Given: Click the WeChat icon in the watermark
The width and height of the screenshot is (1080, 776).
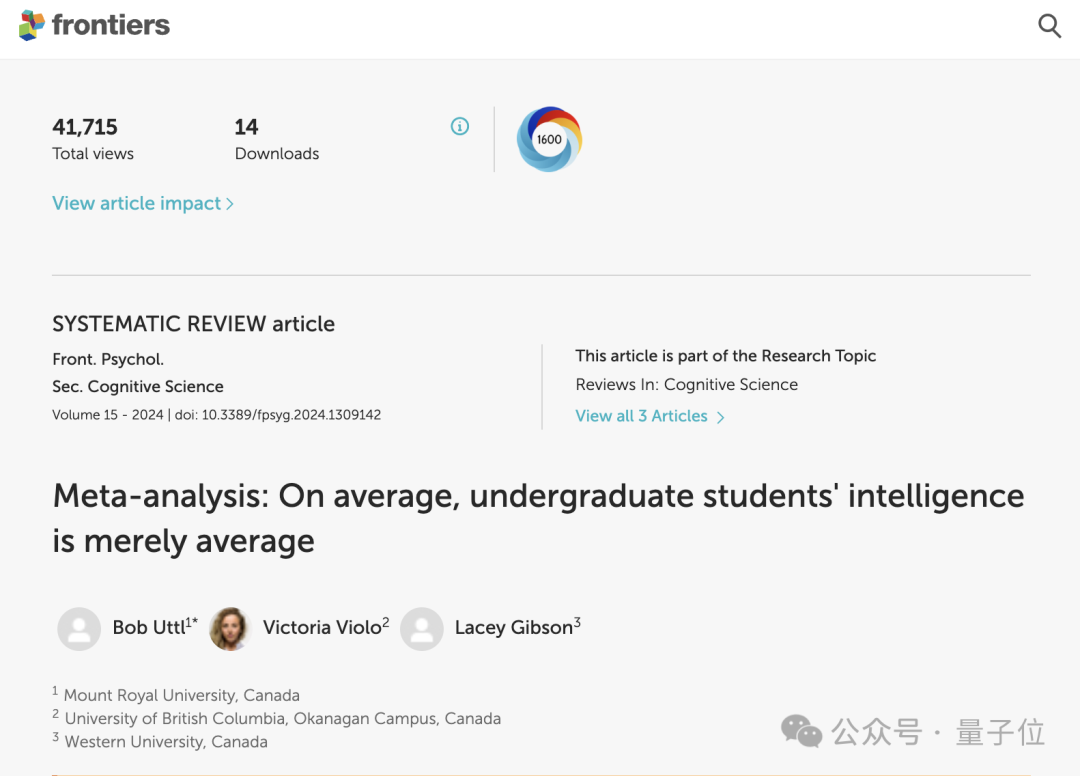Looking at the screenshot, I should click(x=801, y=732).
